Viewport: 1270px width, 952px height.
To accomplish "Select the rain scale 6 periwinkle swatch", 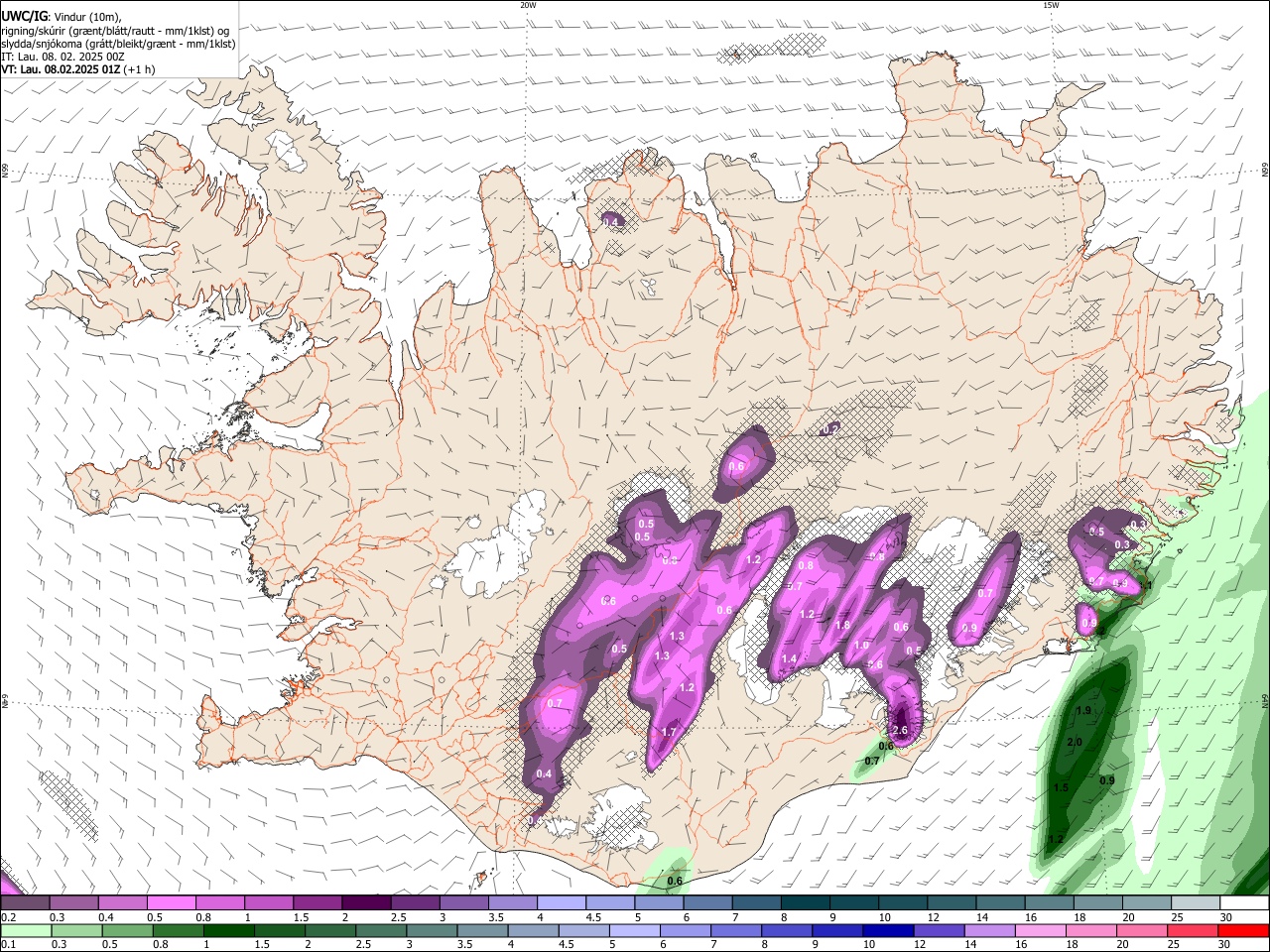I will click(685, 930).
